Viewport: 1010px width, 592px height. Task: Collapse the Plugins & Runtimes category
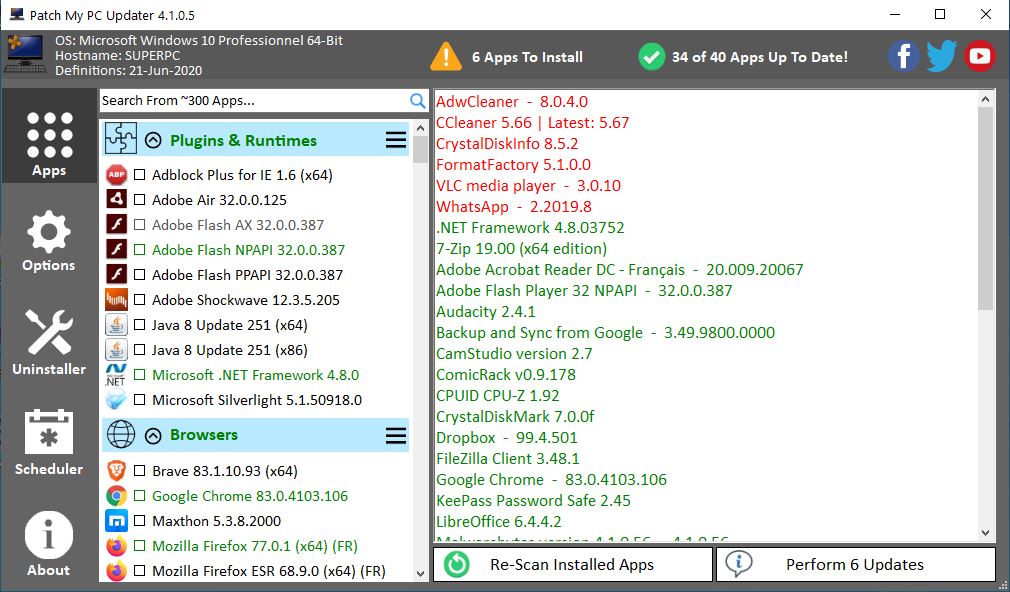(153, 140)
